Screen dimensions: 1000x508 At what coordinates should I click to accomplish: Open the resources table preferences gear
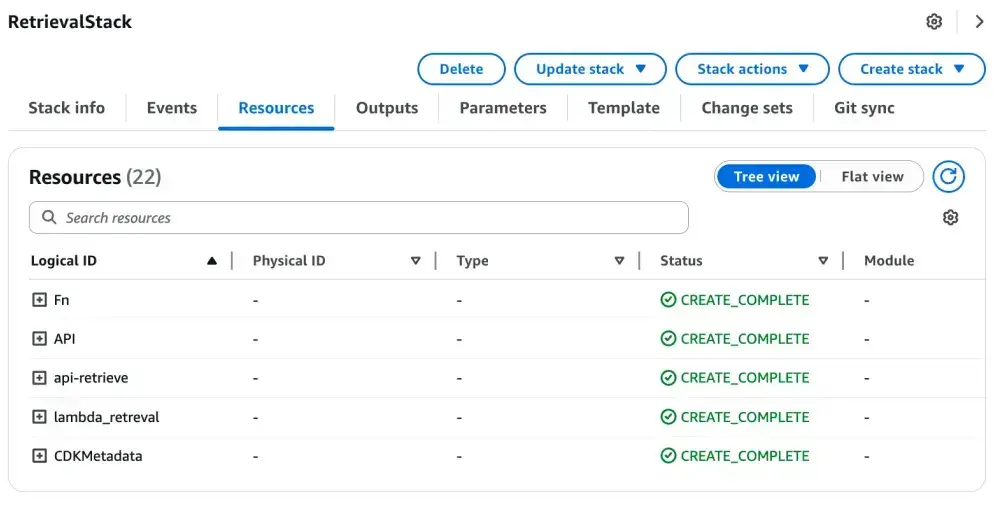coord(950,217)
